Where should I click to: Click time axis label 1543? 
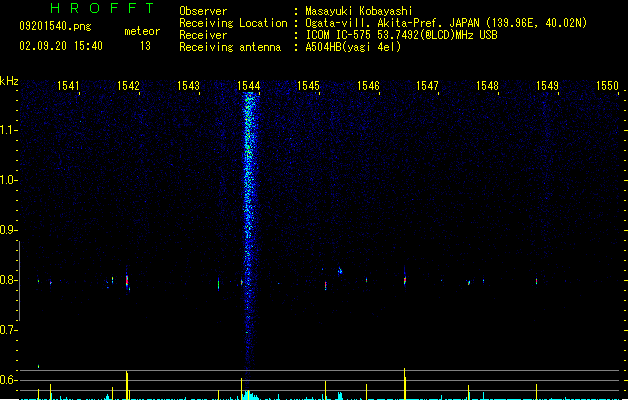pos(189,86)
